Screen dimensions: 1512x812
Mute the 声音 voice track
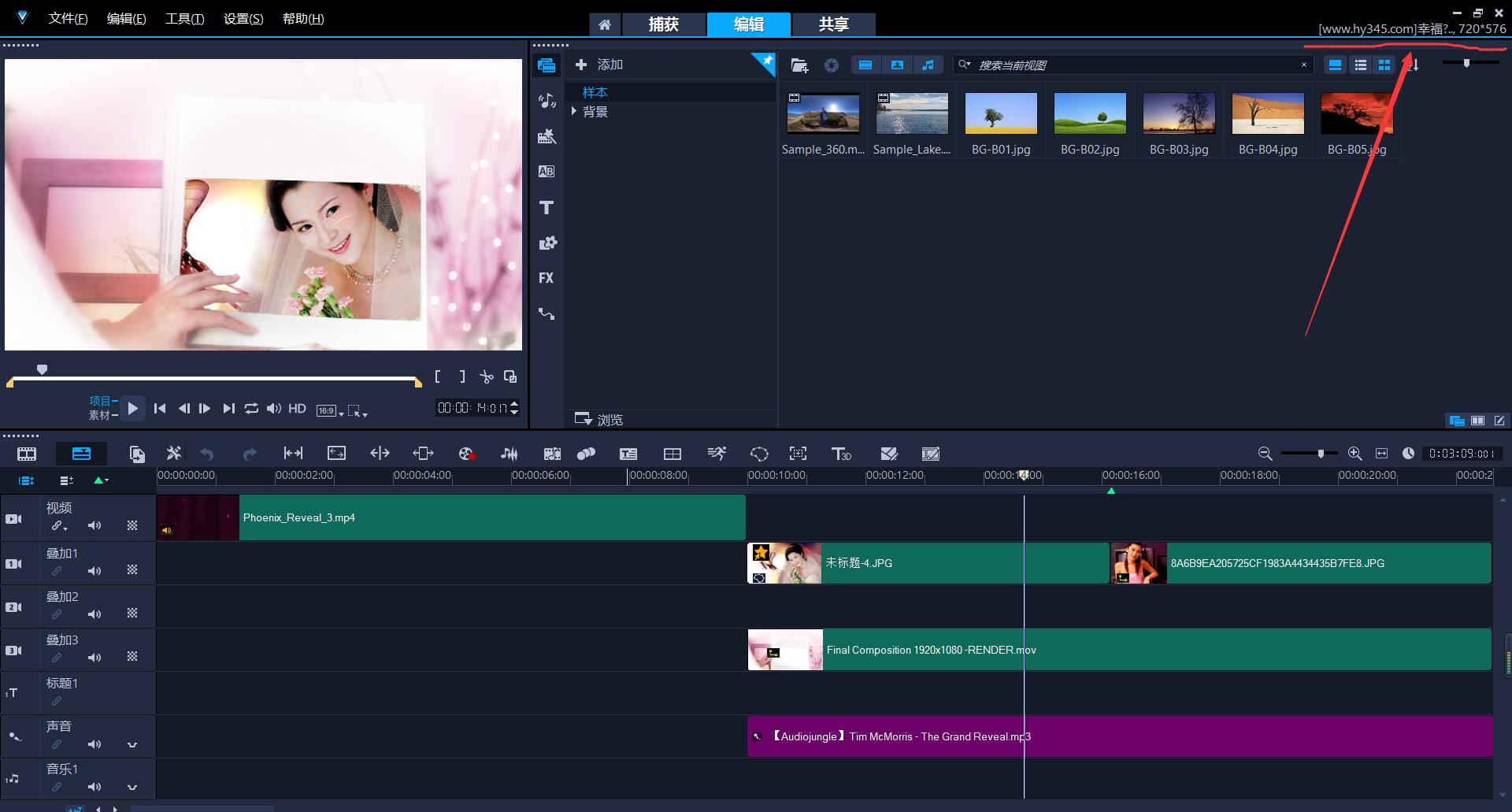click(94, 743)
